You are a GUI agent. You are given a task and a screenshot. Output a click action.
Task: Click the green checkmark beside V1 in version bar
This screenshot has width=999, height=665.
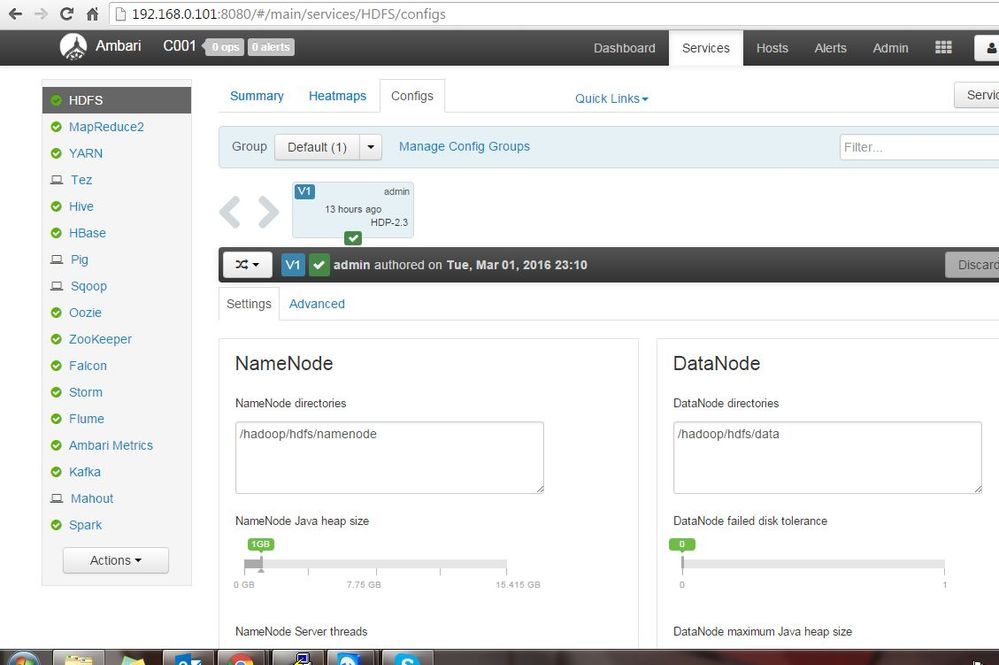[319, 265]
